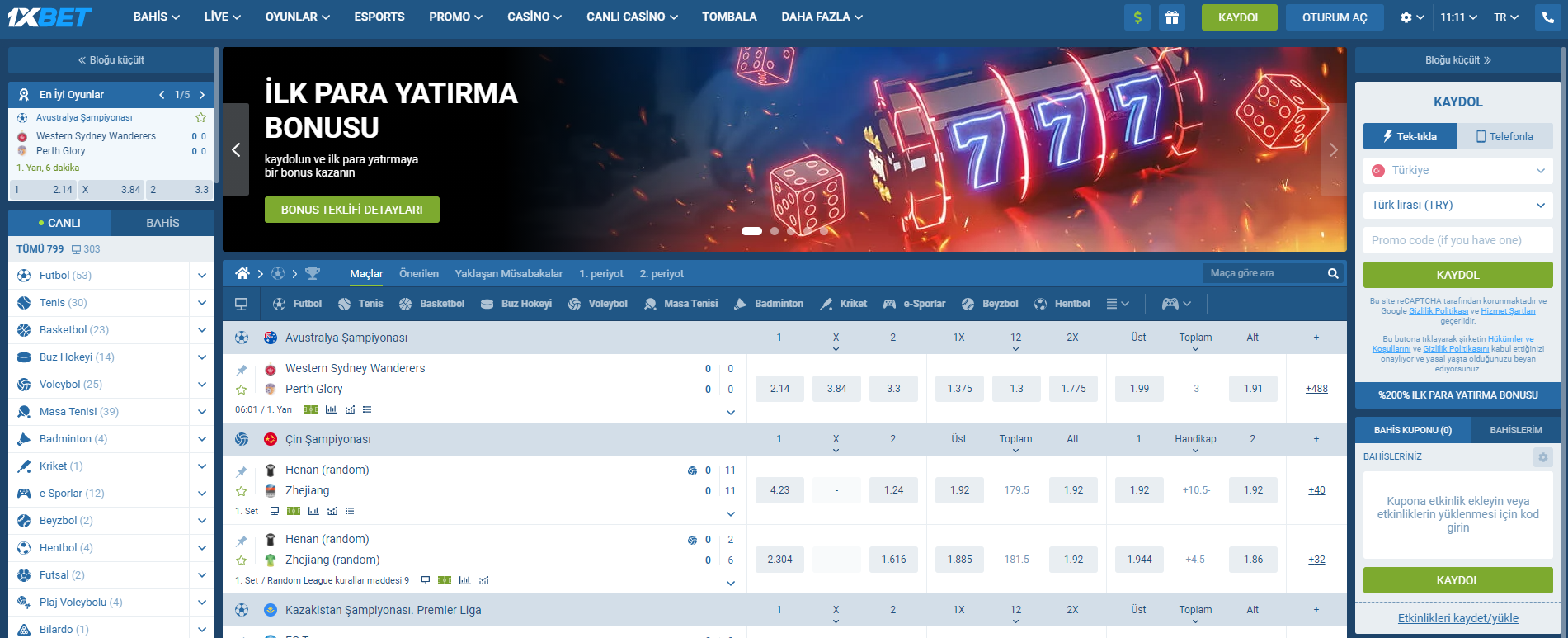This screenshot has height=638, width=1568.
Task: Go to home icon in breadcrumb
Action: click(242, 273)
